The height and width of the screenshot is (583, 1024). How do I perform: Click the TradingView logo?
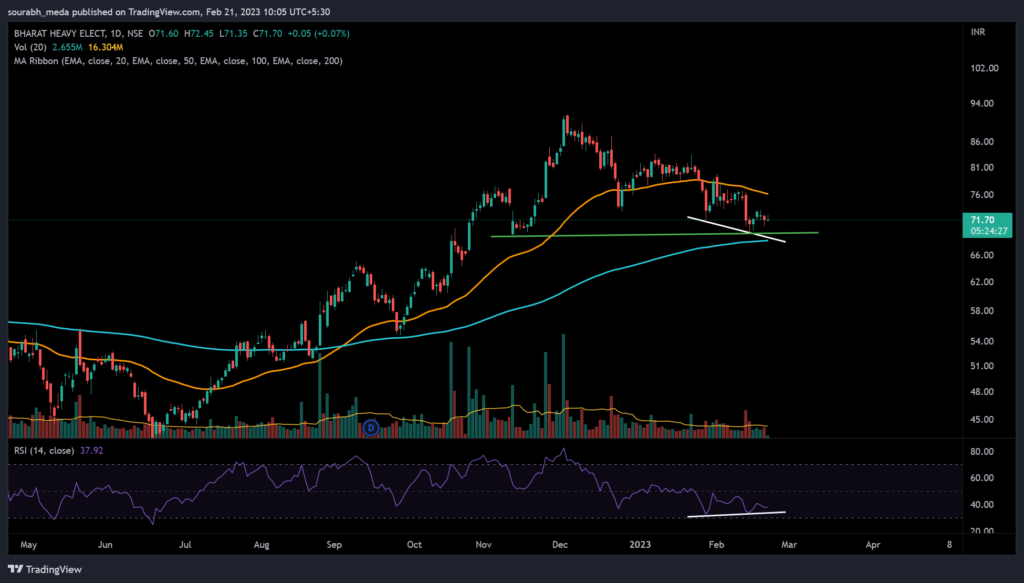pos(44,569)
